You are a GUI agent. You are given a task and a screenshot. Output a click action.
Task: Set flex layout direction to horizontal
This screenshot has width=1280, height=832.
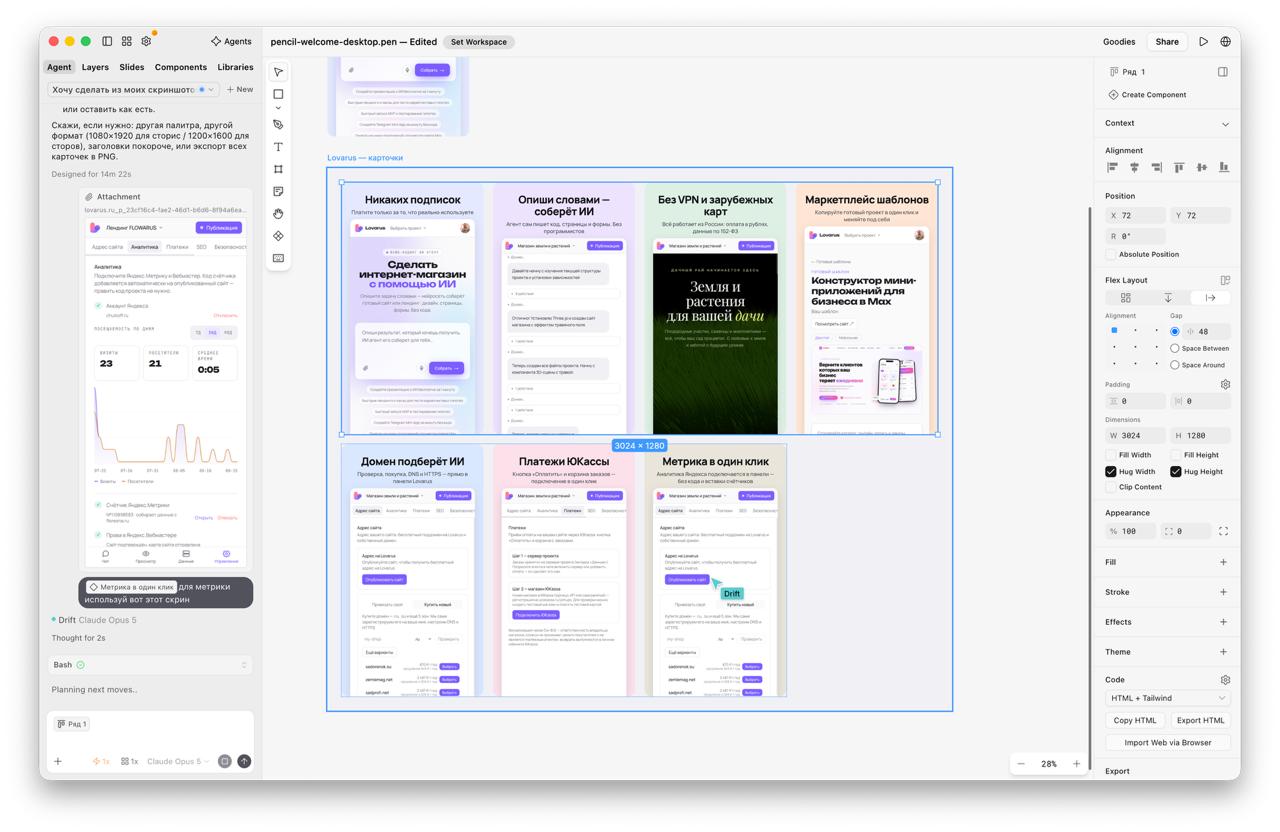[x=1210, y=298]
